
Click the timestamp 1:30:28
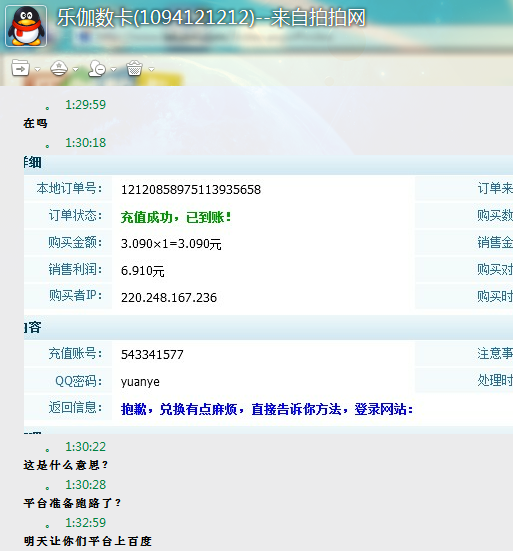(x=85, y=485)
